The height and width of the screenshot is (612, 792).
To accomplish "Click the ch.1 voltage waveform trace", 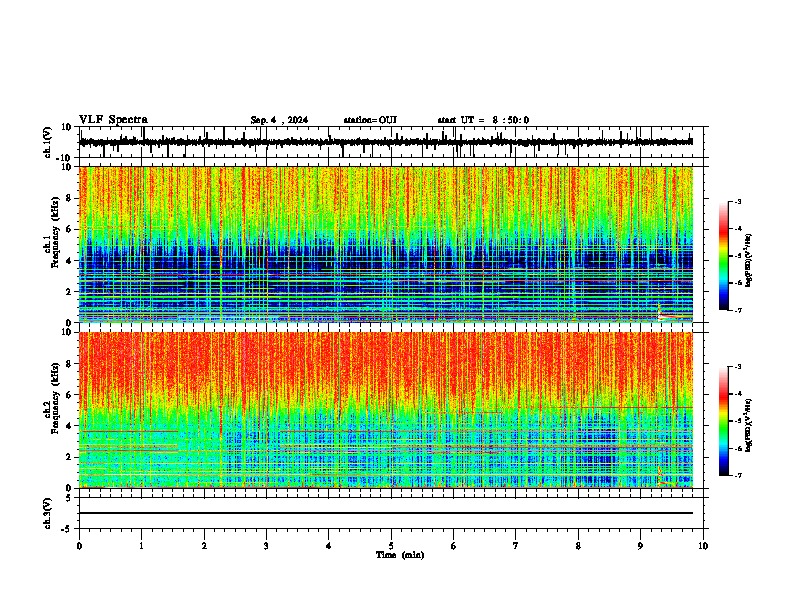I will coord(386,142).
